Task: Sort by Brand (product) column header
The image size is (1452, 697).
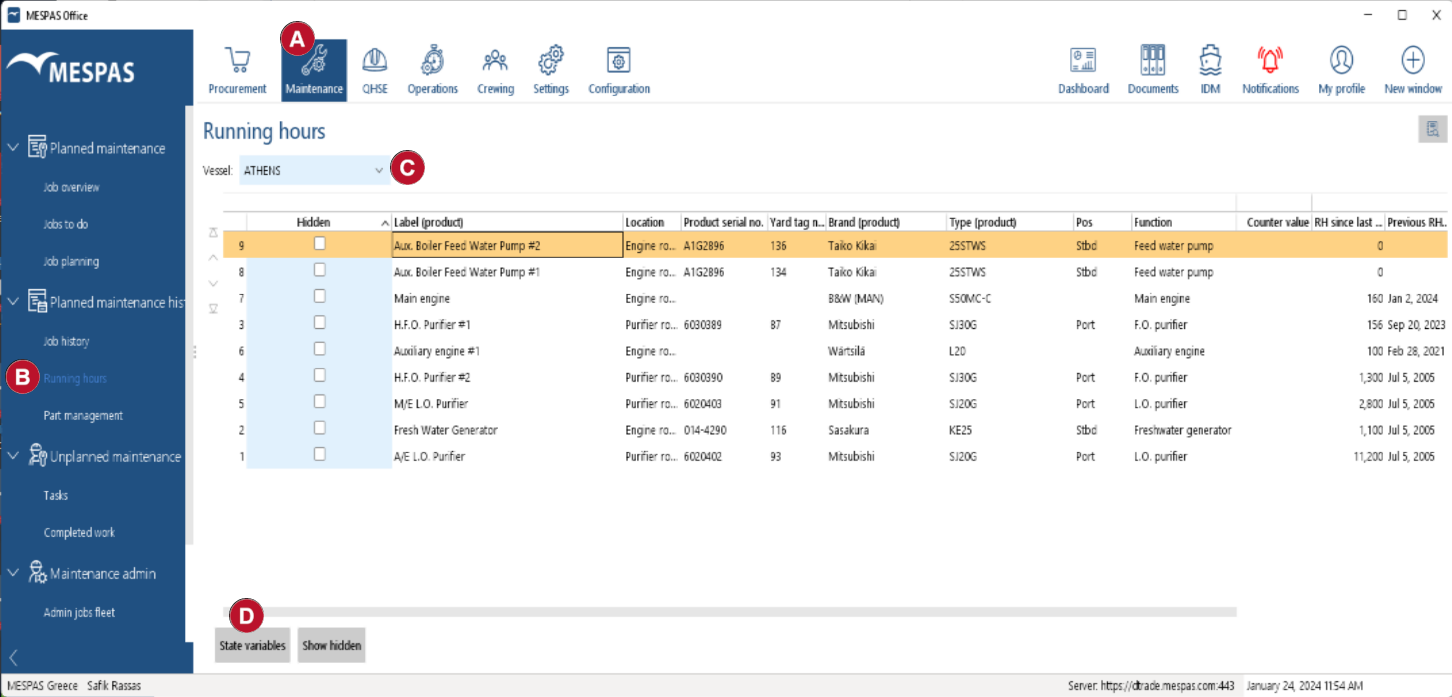Action: click(886, 222)
